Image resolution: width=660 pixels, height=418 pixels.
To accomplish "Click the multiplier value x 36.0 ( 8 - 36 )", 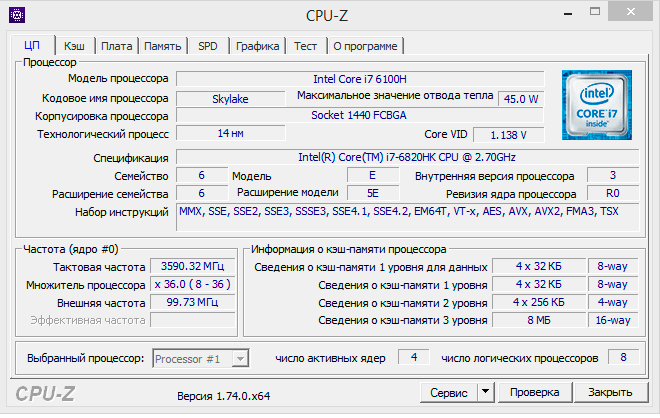I will click(192, 285).
